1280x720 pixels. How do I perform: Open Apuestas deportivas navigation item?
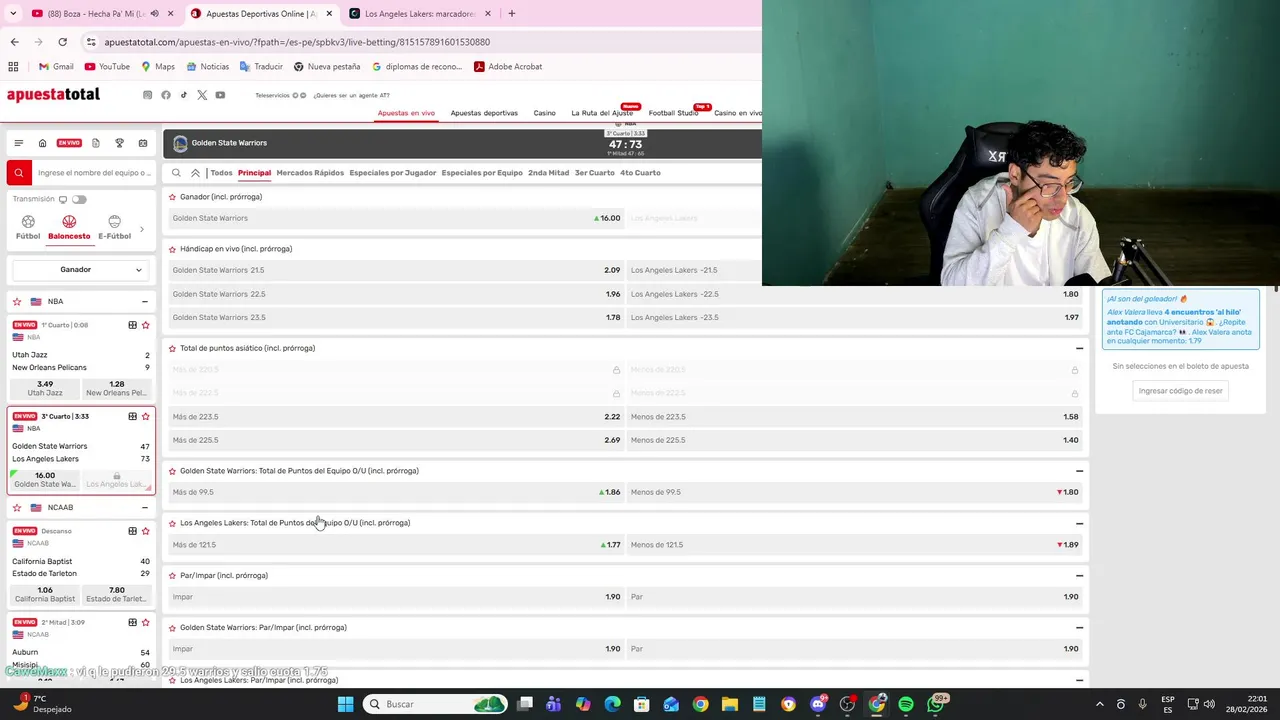(484, 113)
